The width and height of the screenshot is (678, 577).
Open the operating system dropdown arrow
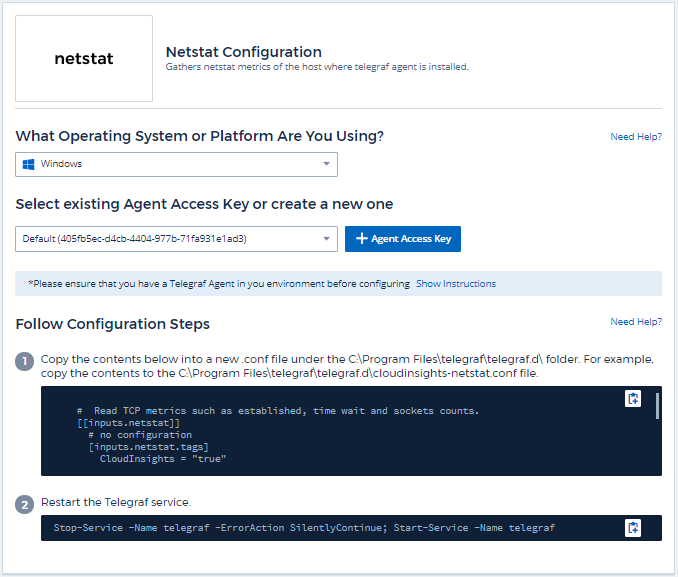(326, 164)
